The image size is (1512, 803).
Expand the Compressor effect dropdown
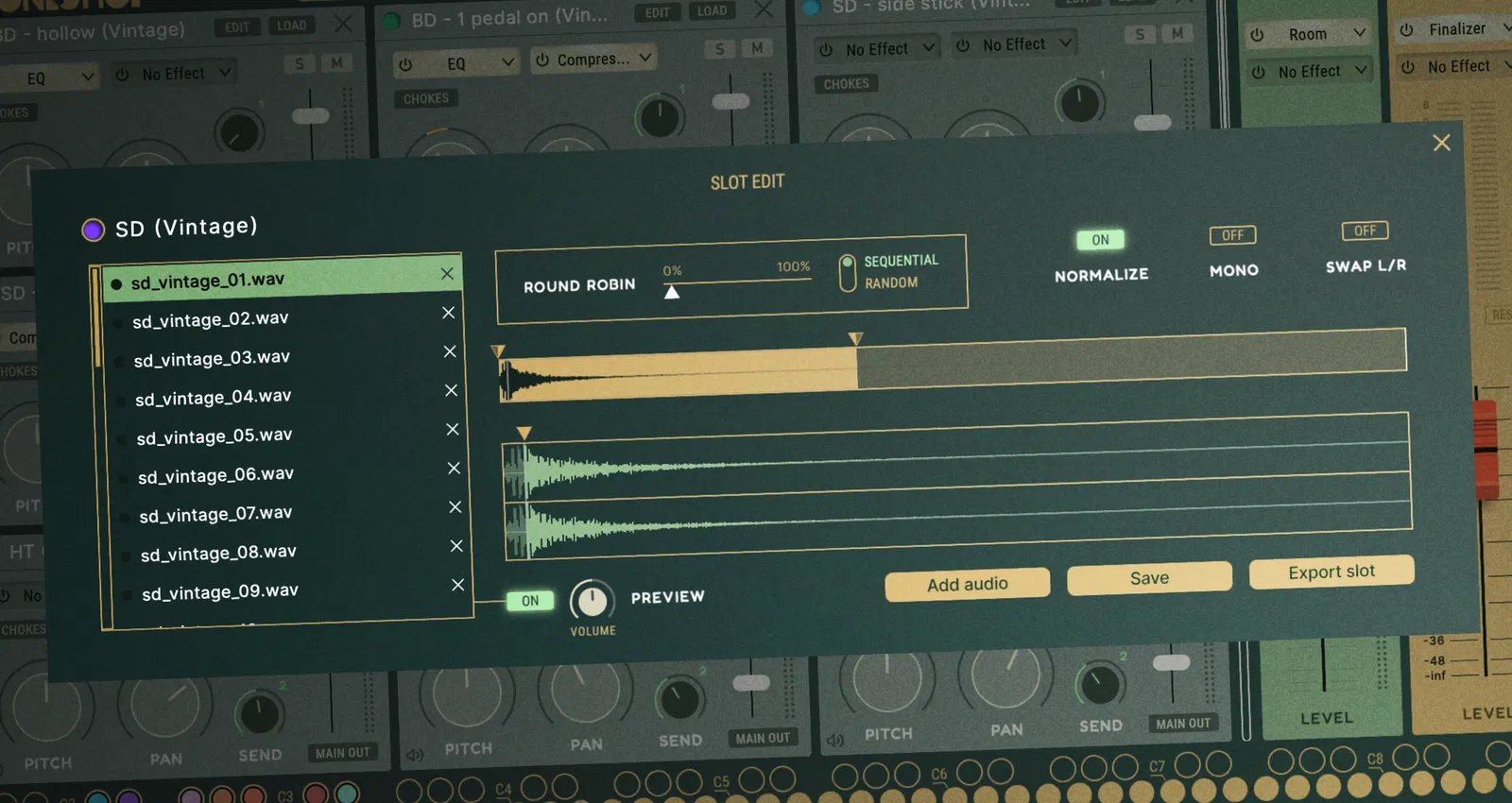click(x=644, y=58)
